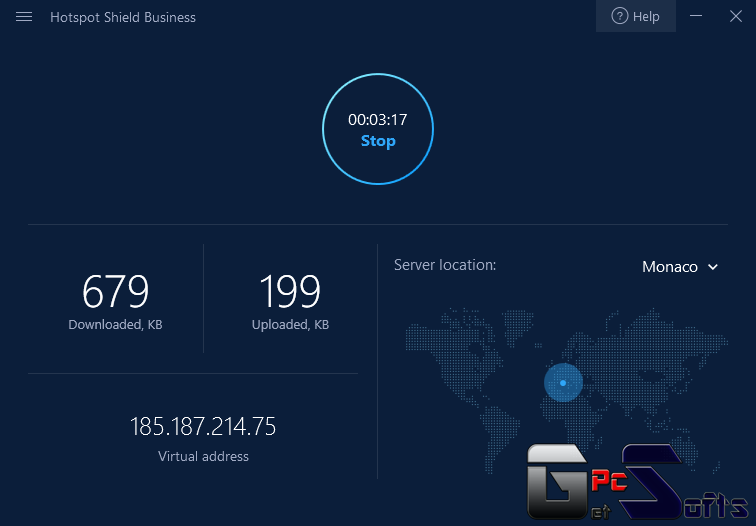756x526 pixels.
Task: Select the 679 downloaded value
Action: pos(115,291)
